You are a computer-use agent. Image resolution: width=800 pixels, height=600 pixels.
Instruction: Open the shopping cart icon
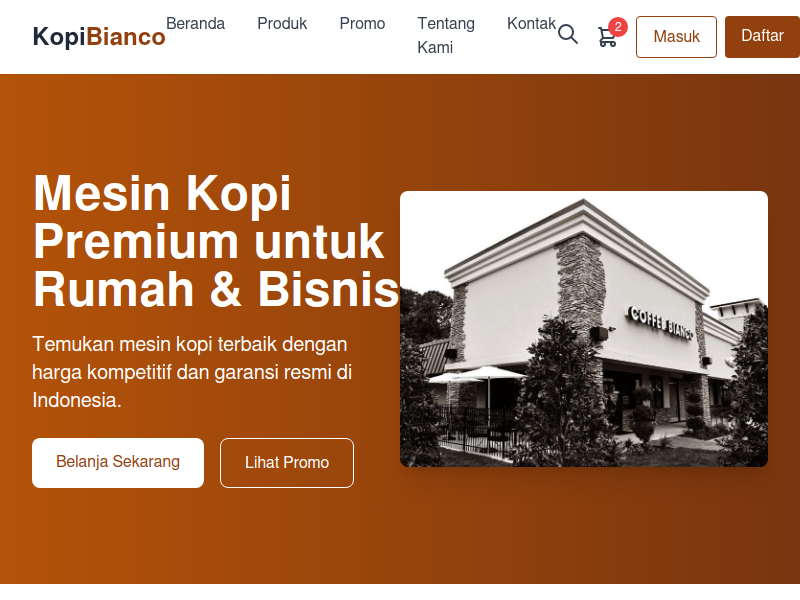click(607, 37)
